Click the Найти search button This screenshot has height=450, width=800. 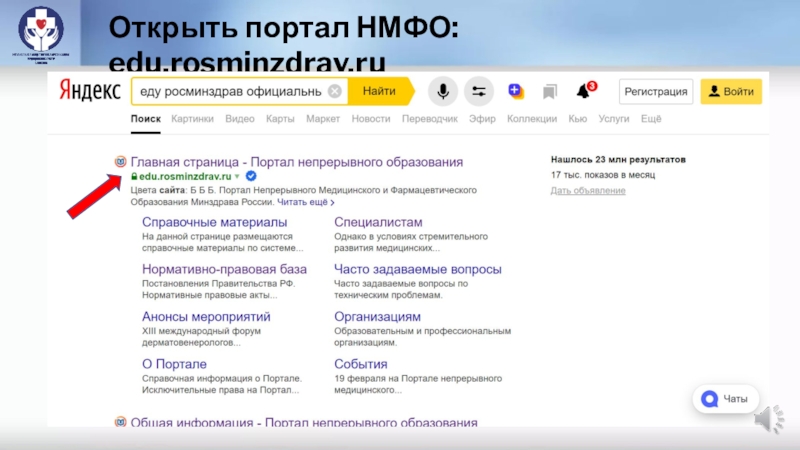click(381, 91)
